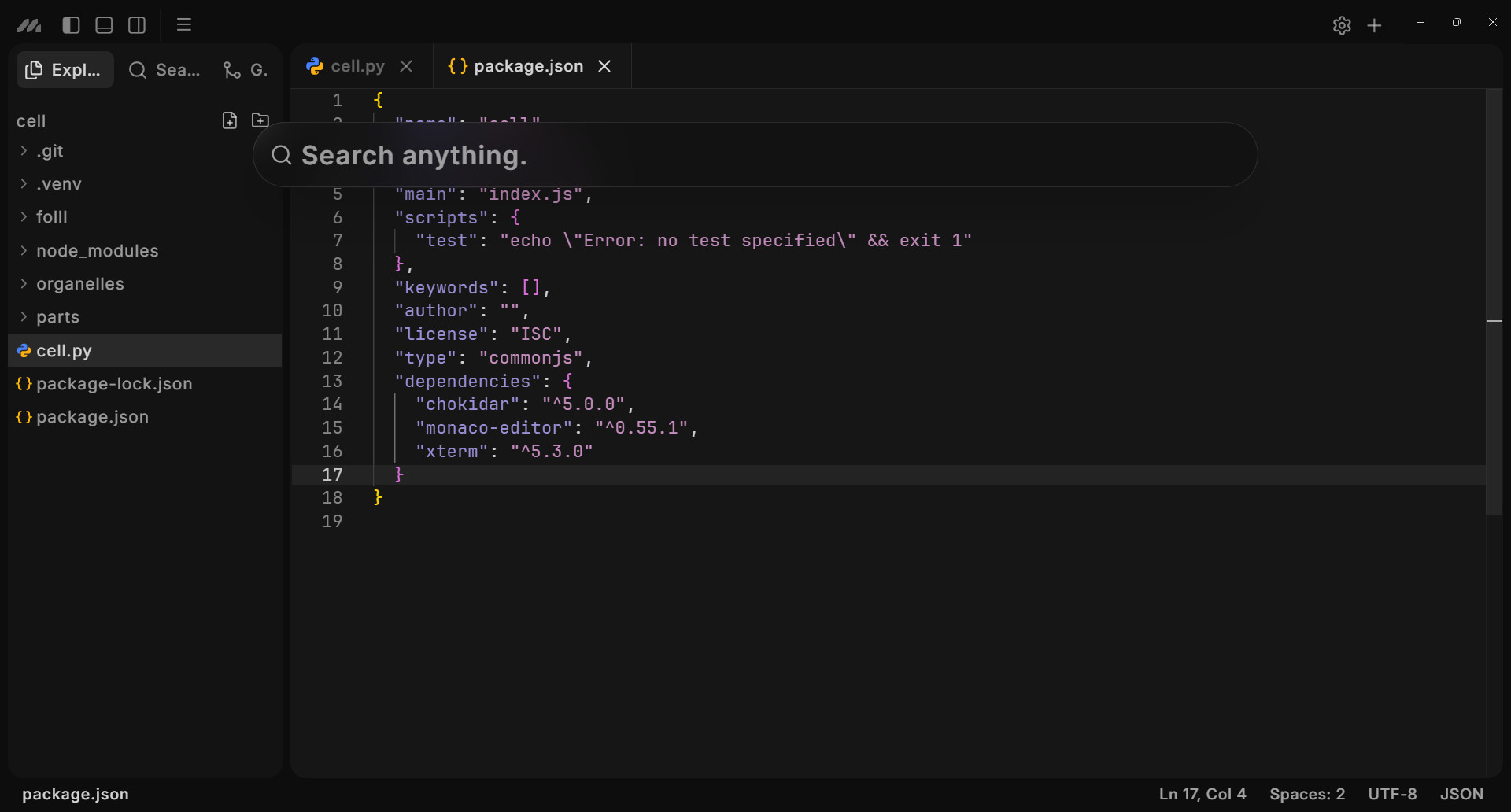Switch to the Search sidebar tab
Image resolution: width=1511 pixels, height=812 pixels.
pos(165,70)
